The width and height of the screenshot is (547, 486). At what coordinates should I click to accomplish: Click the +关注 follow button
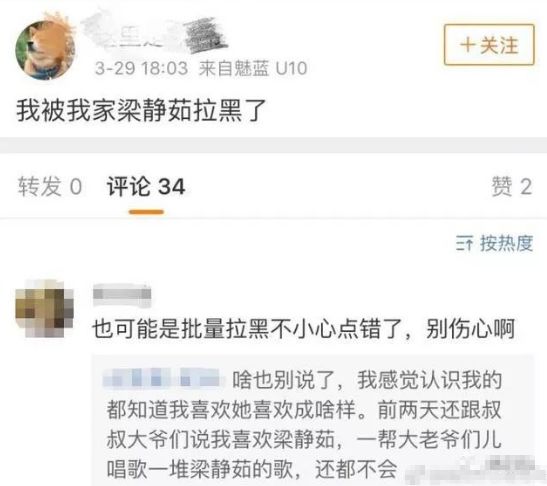click(x=489, y=45)
